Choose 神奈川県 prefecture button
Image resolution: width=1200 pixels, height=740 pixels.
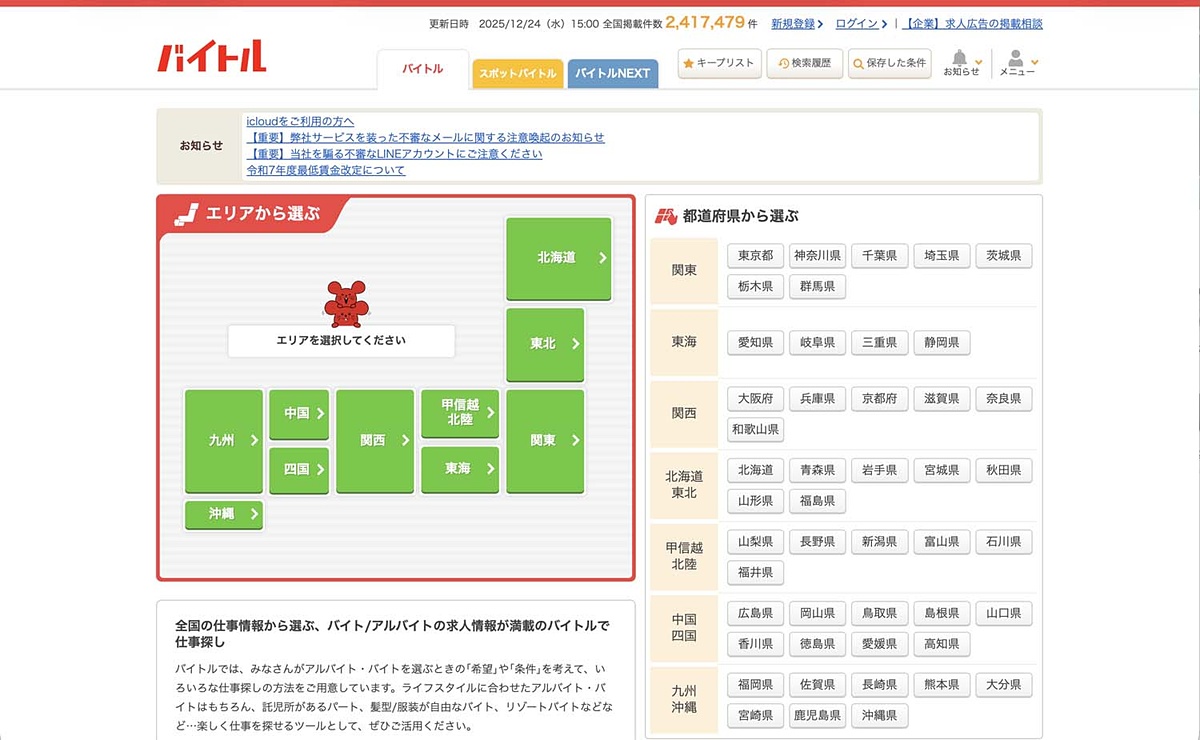[x=817, y=256]
